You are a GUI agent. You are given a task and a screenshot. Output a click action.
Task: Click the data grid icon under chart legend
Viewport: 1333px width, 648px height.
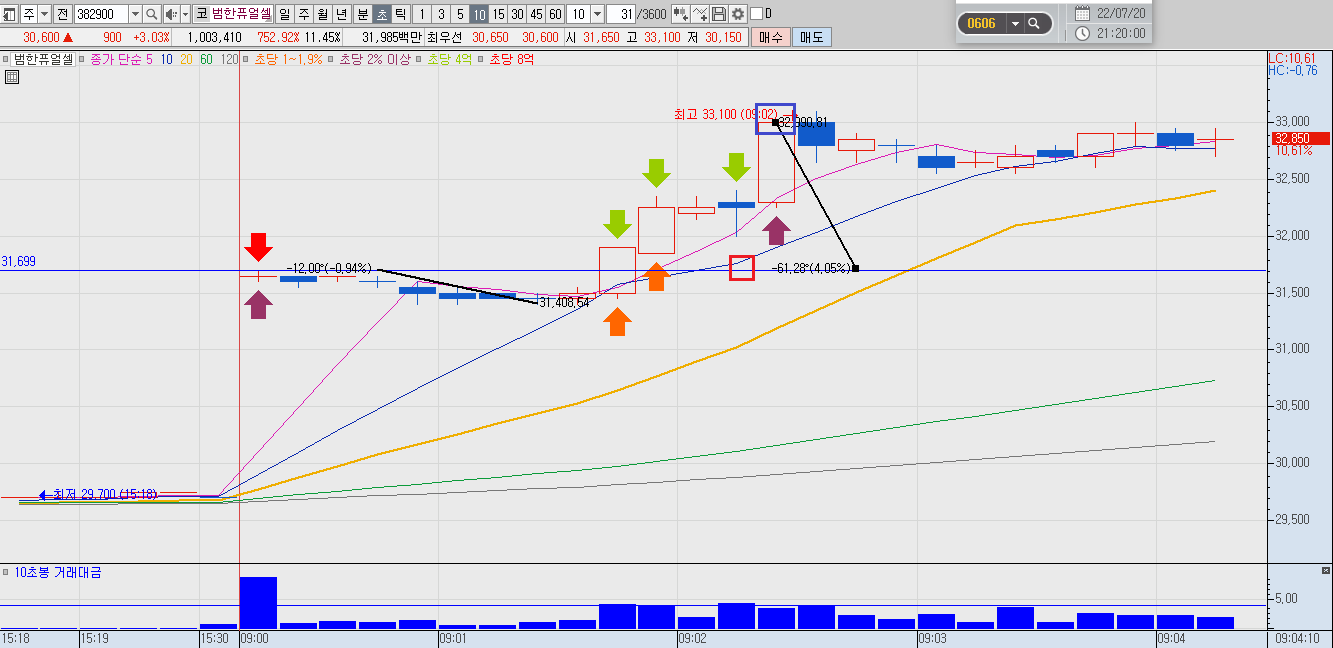pos(12,77)
